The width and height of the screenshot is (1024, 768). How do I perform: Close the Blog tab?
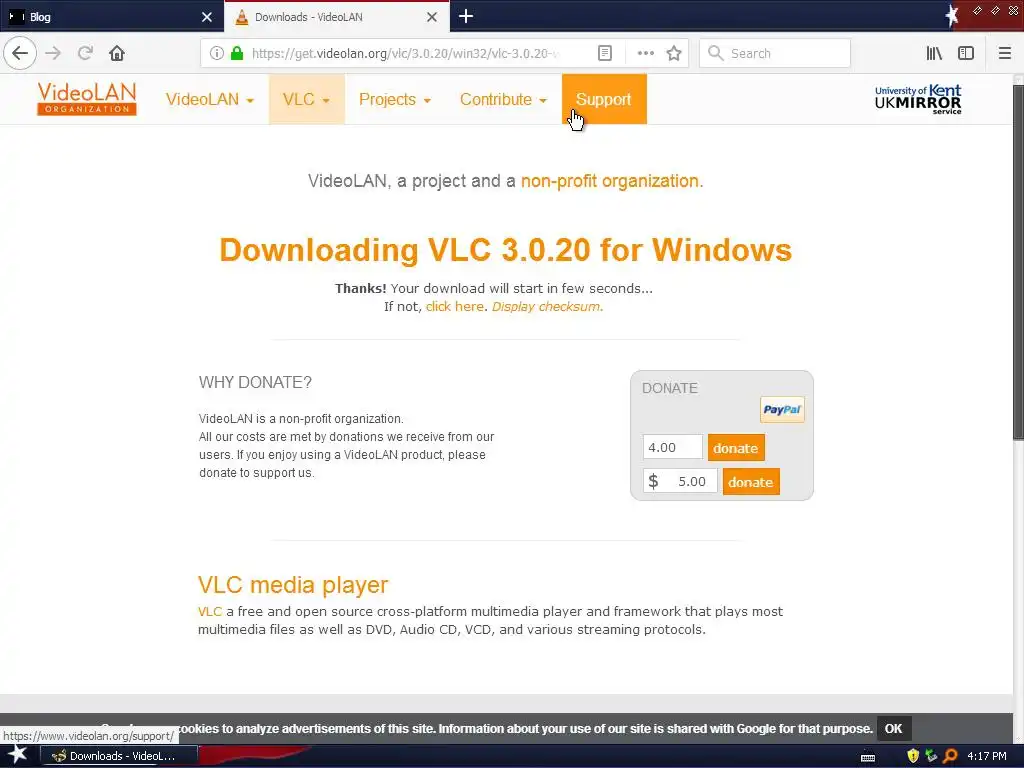click(207, 17)
